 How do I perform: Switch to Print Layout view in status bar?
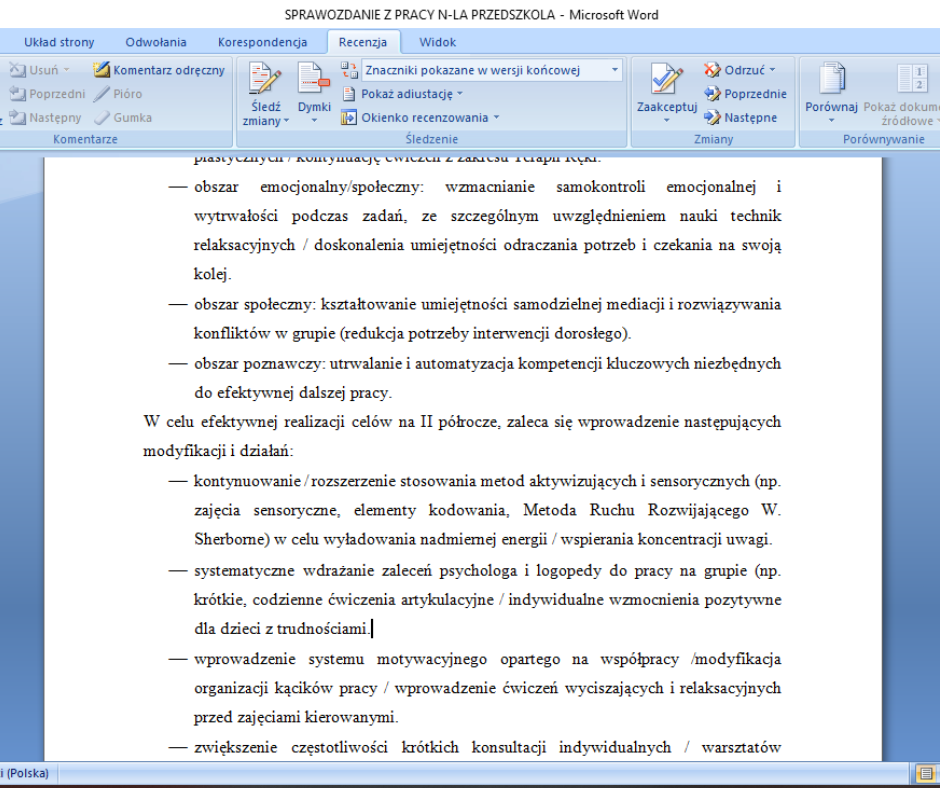pos(926,773)
